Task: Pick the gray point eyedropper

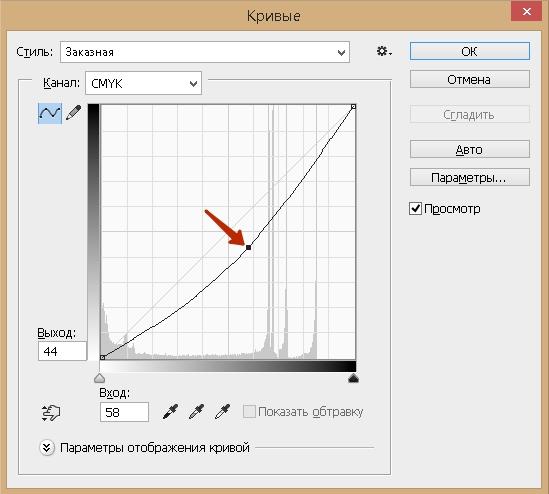Action: [x=196, y=412]
